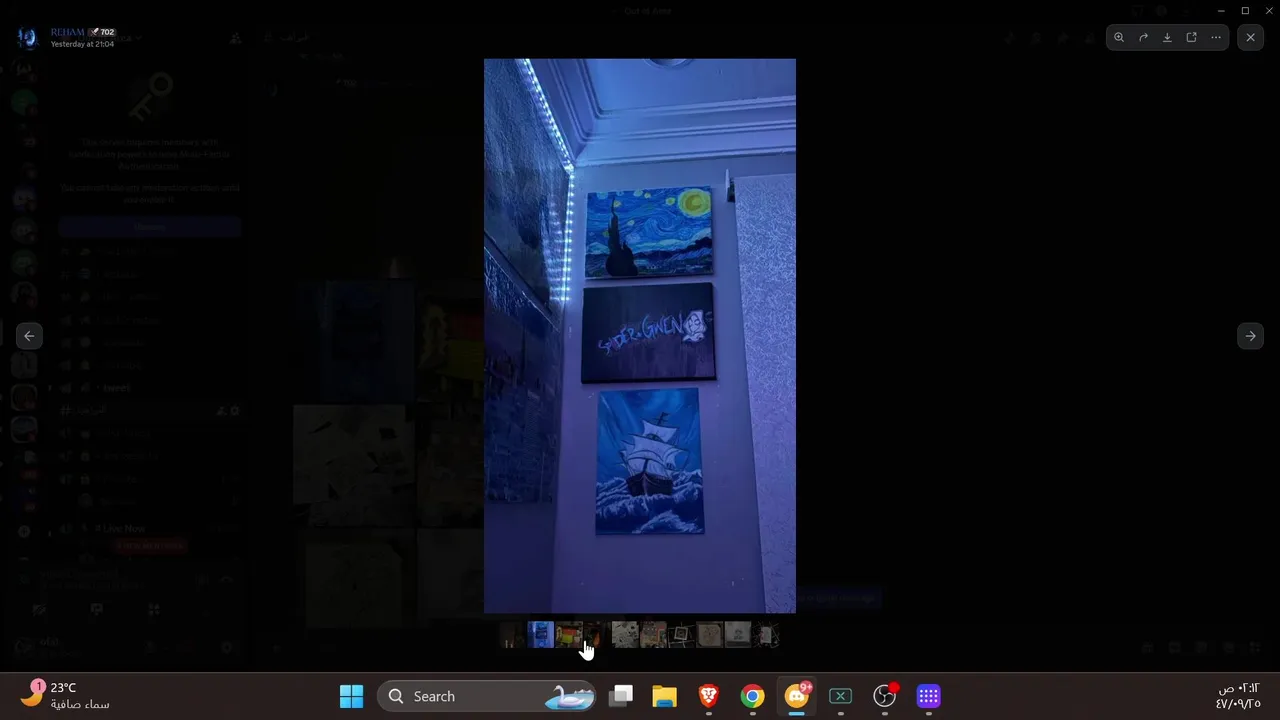This screenshot has height=720, width=1280.
Task: Click the REHAM user avatar
Action: [27, 38]
